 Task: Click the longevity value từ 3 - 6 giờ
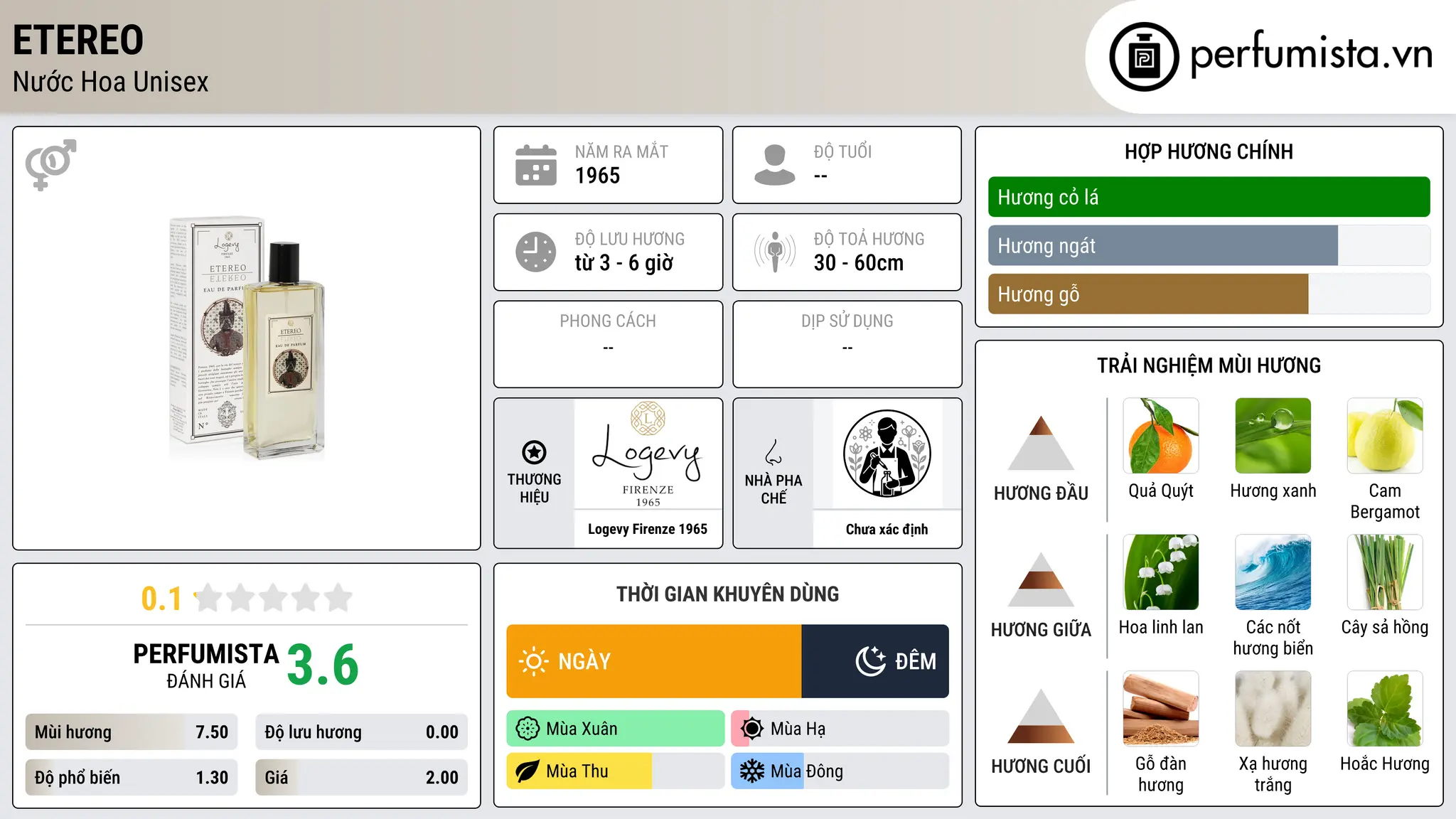click(x=624, y=263)
